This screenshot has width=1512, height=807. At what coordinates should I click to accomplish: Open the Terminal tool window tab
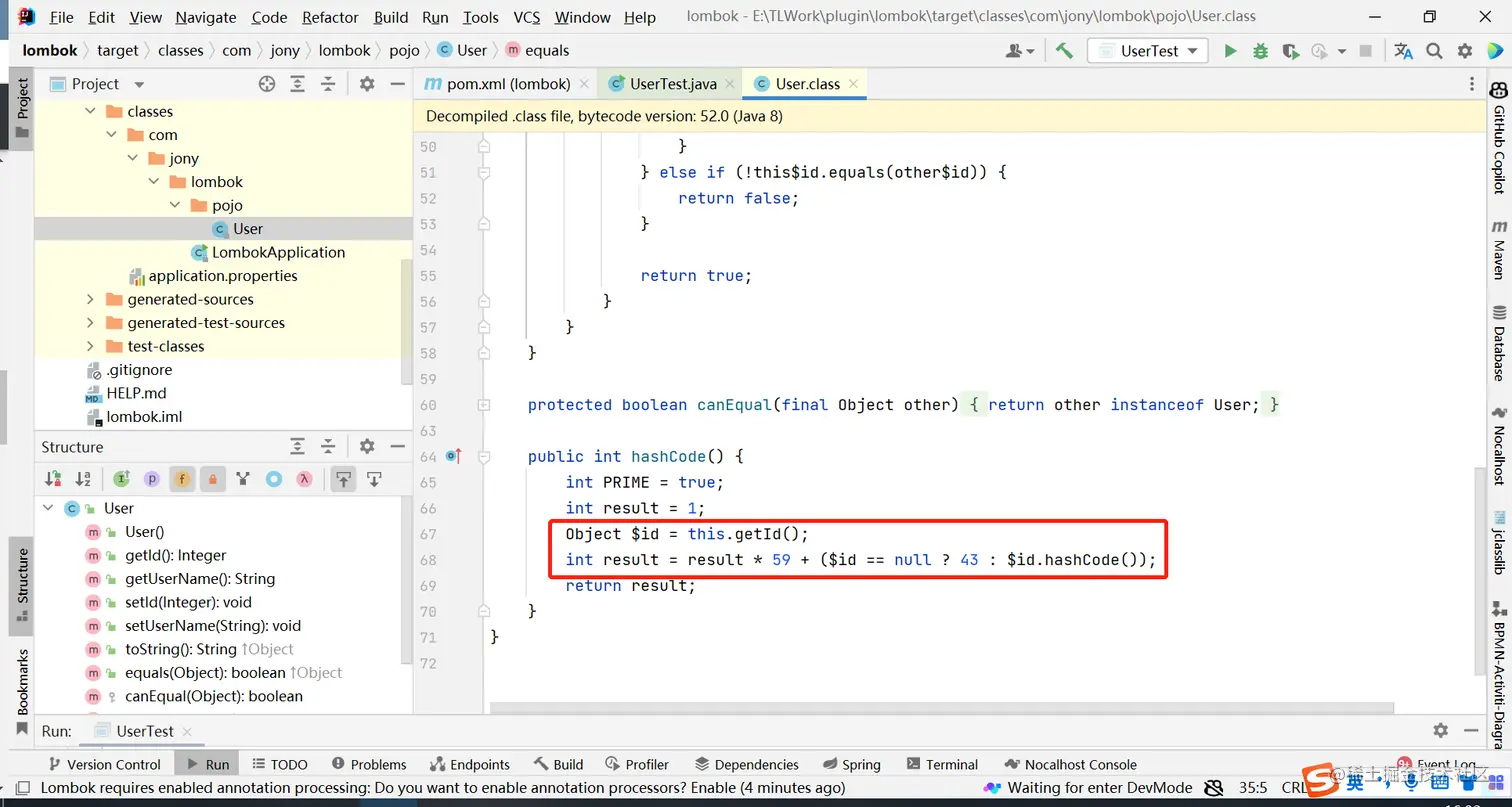[940, 764]
